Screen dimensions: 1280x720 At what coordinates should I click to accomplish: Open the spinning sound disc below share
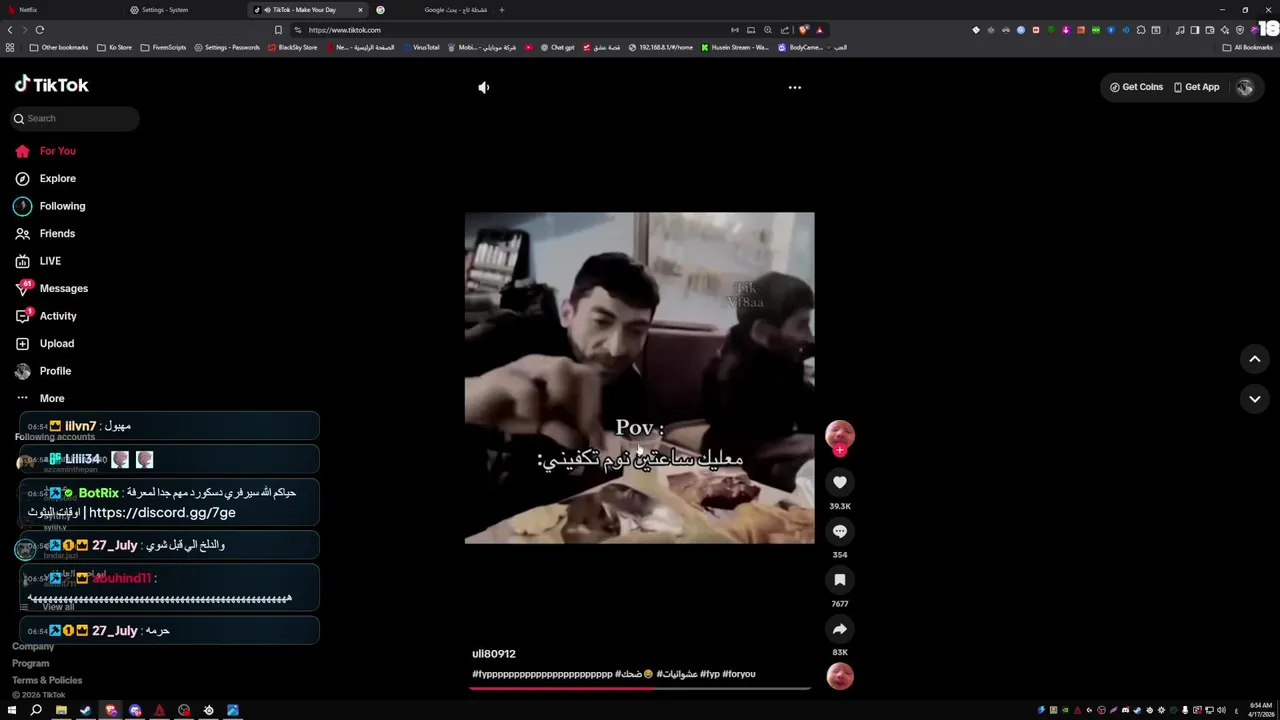click(840, 676)
